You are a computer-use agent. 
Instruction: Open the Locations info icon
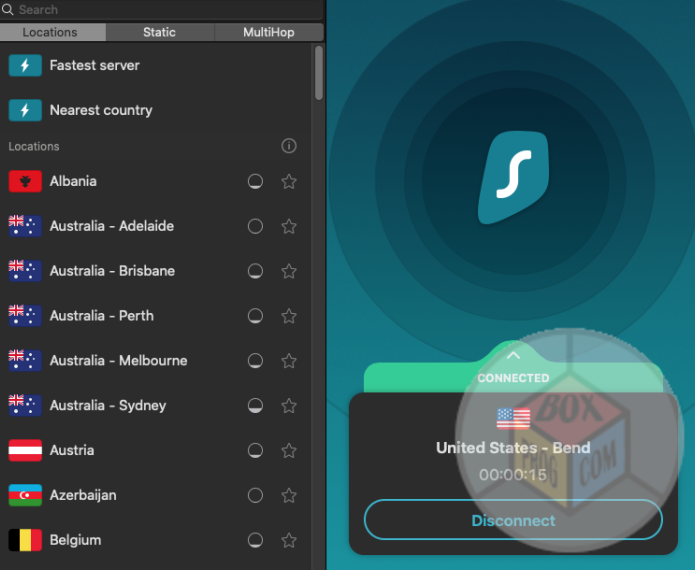coord(289,146)
